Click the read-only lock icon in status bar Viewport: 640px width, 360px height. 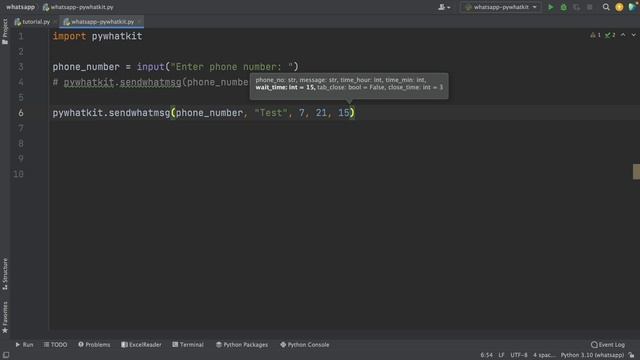(631, 355)
